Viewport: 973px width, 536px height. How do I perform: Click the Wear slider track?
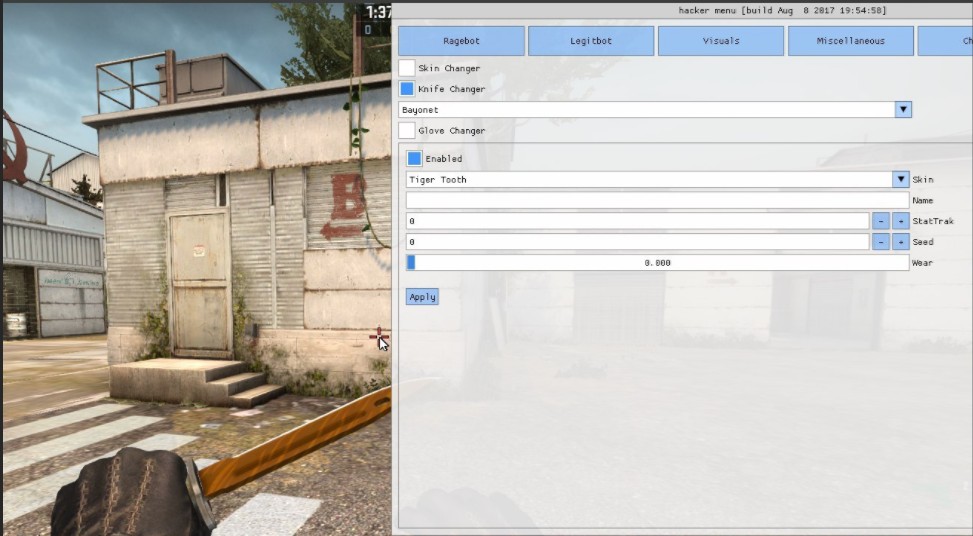(x=657, y=263)
